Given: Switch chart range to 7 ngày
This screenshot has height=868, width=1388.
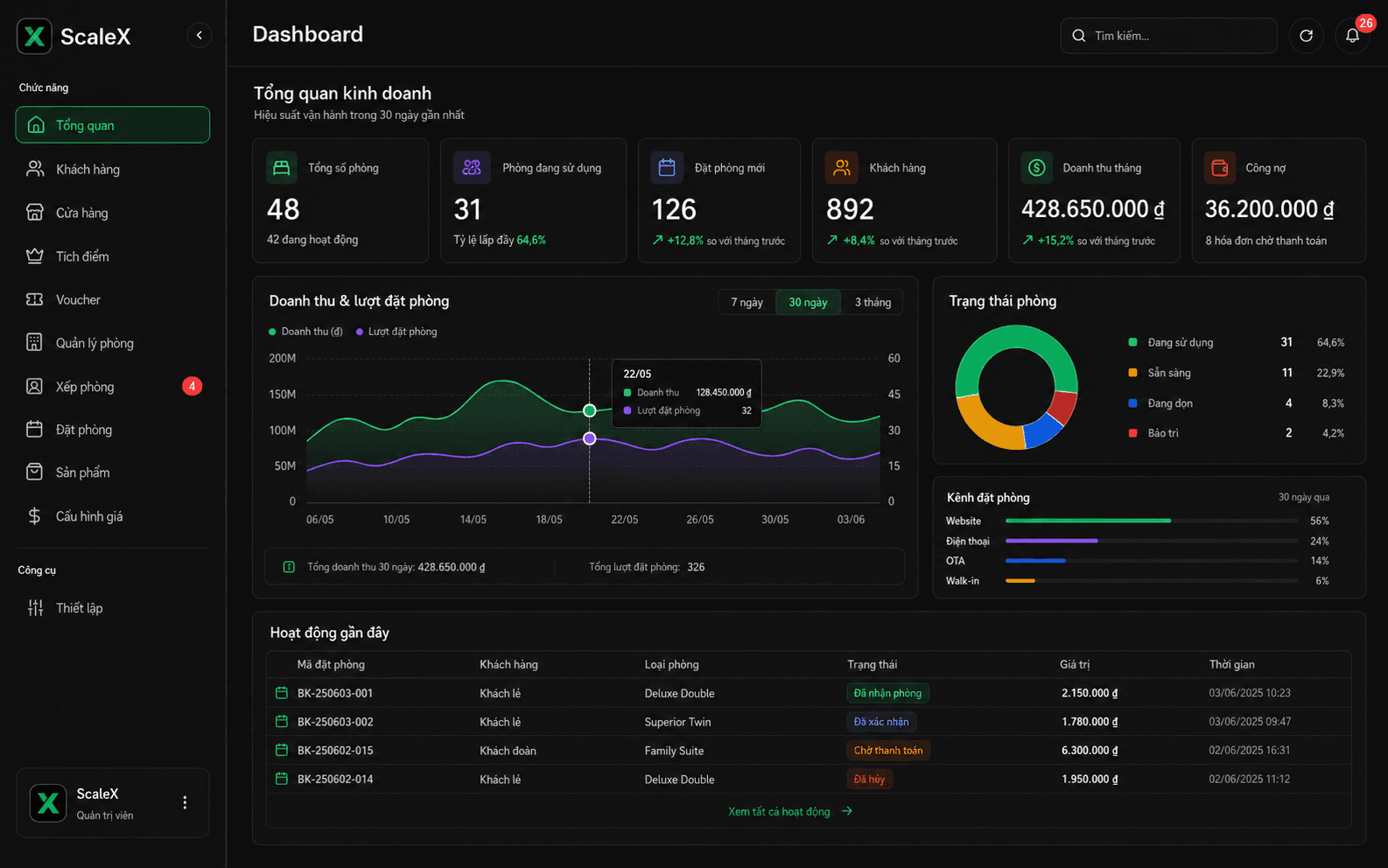Looking at the screenshot, I should pyautogui.click(x=747, y=302).
